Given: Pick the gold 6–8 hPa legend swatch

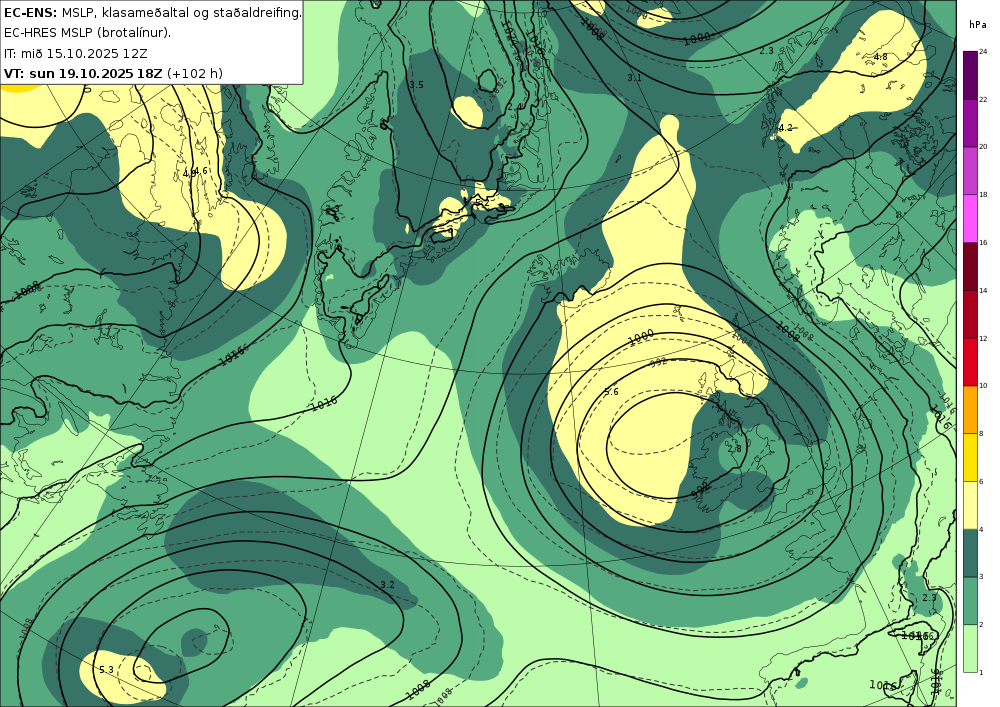Looking at the screenshot, I should (x=970, y=457).
